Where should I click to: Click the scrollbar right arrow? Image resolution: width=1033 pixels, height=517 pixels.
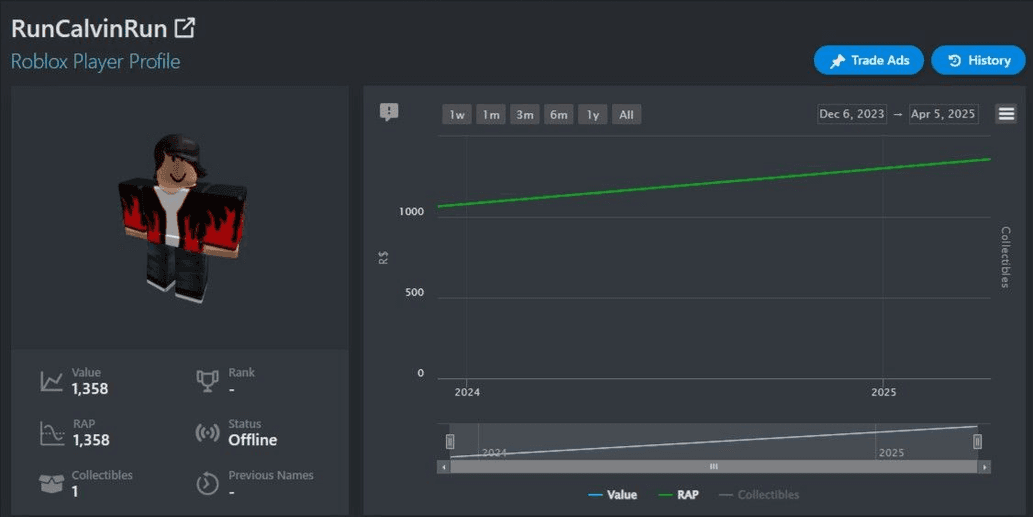click(984, 467)
